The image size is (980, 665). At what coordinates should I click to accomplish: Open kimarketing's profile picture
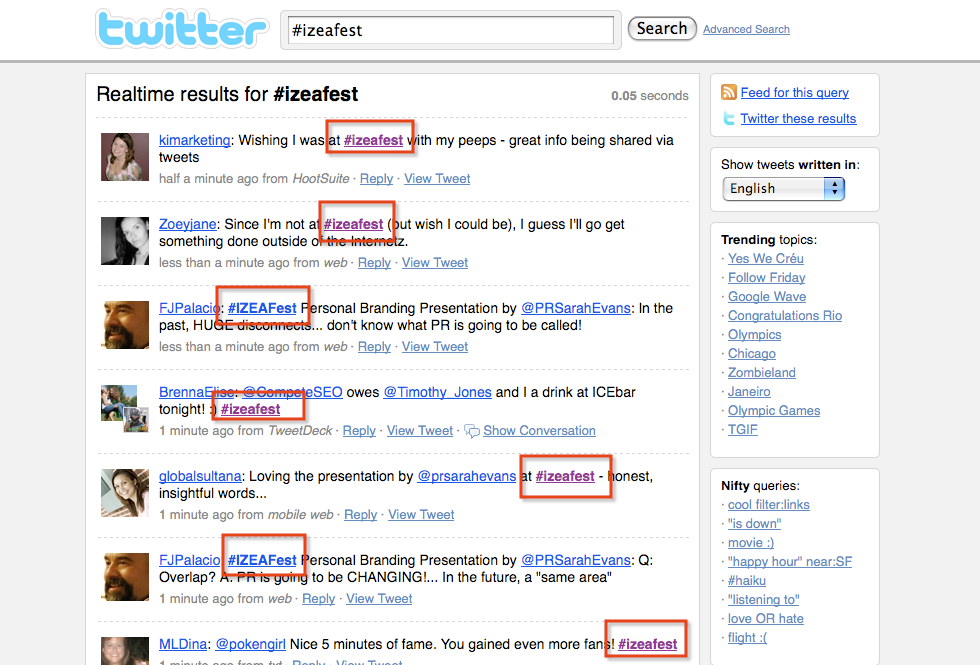coord(125,157)
